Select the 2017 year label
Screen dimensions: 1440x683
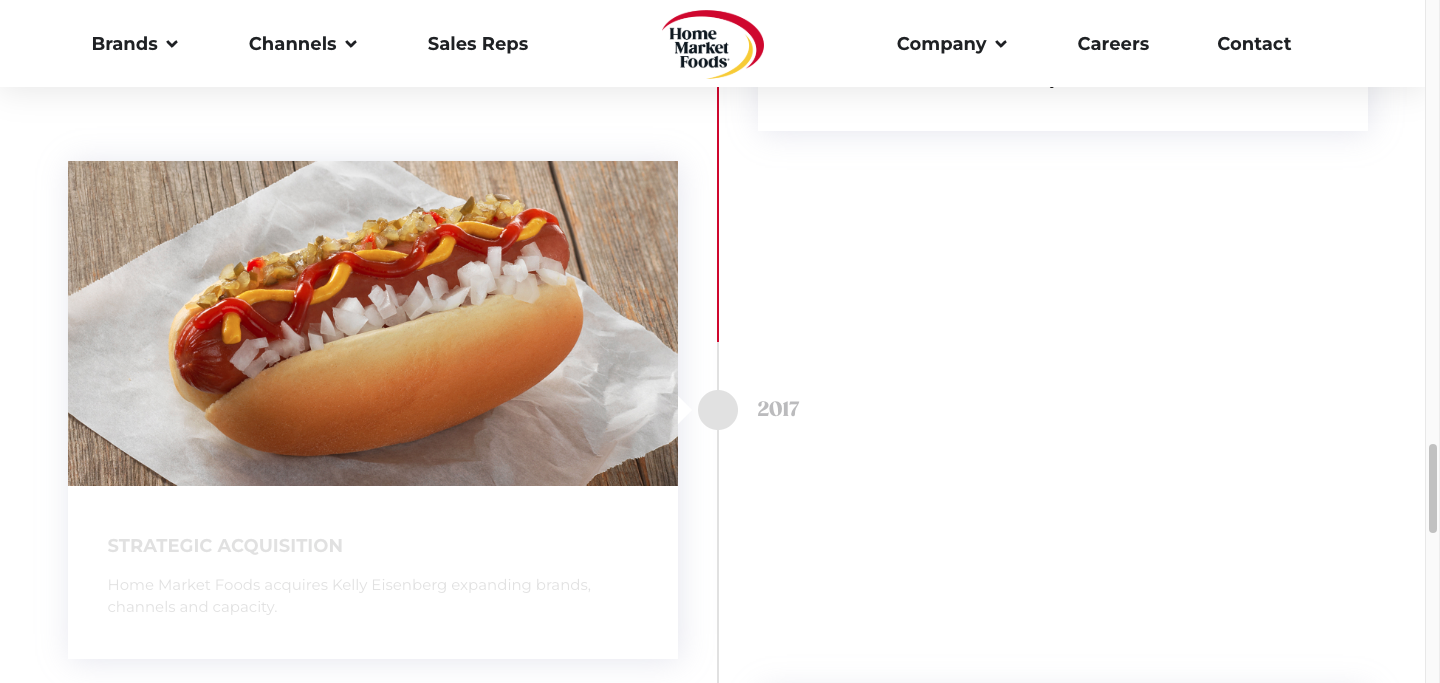point(778,409)
